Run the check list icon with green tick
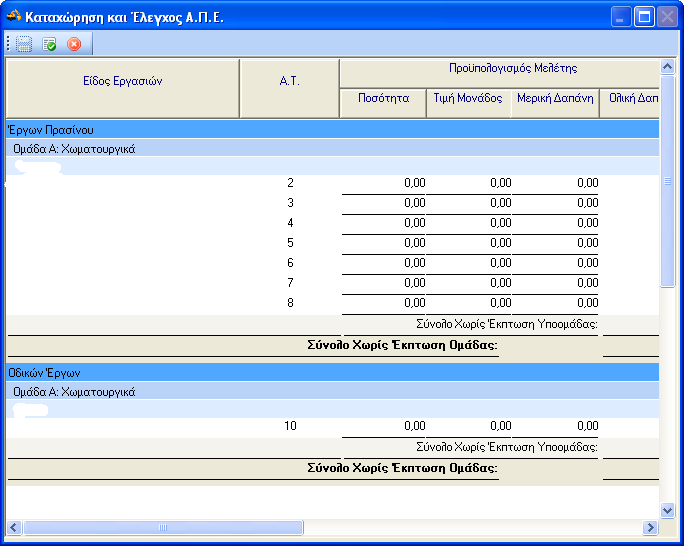This screenshot has height=546, width=684. click(x=49, y=44)
